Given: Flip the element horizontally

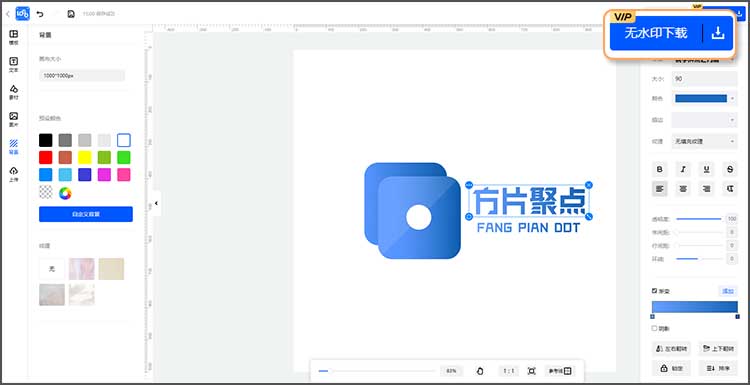Looking at the screenshot, I should pos(671,349).
